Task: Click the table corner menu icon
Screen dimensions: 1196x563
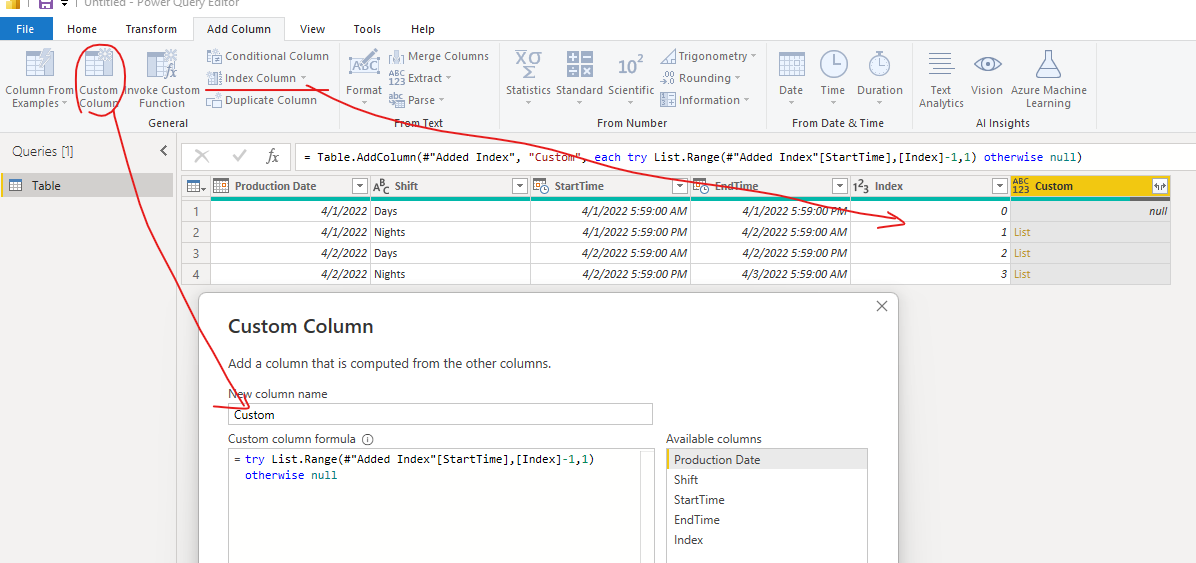Action: [195, 186]
